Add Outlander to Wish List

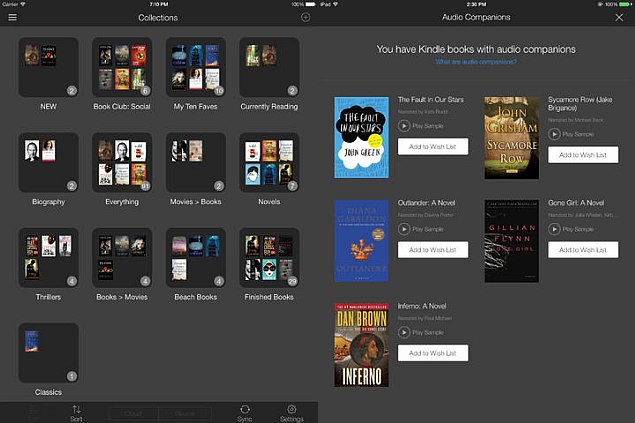point(433,250)
